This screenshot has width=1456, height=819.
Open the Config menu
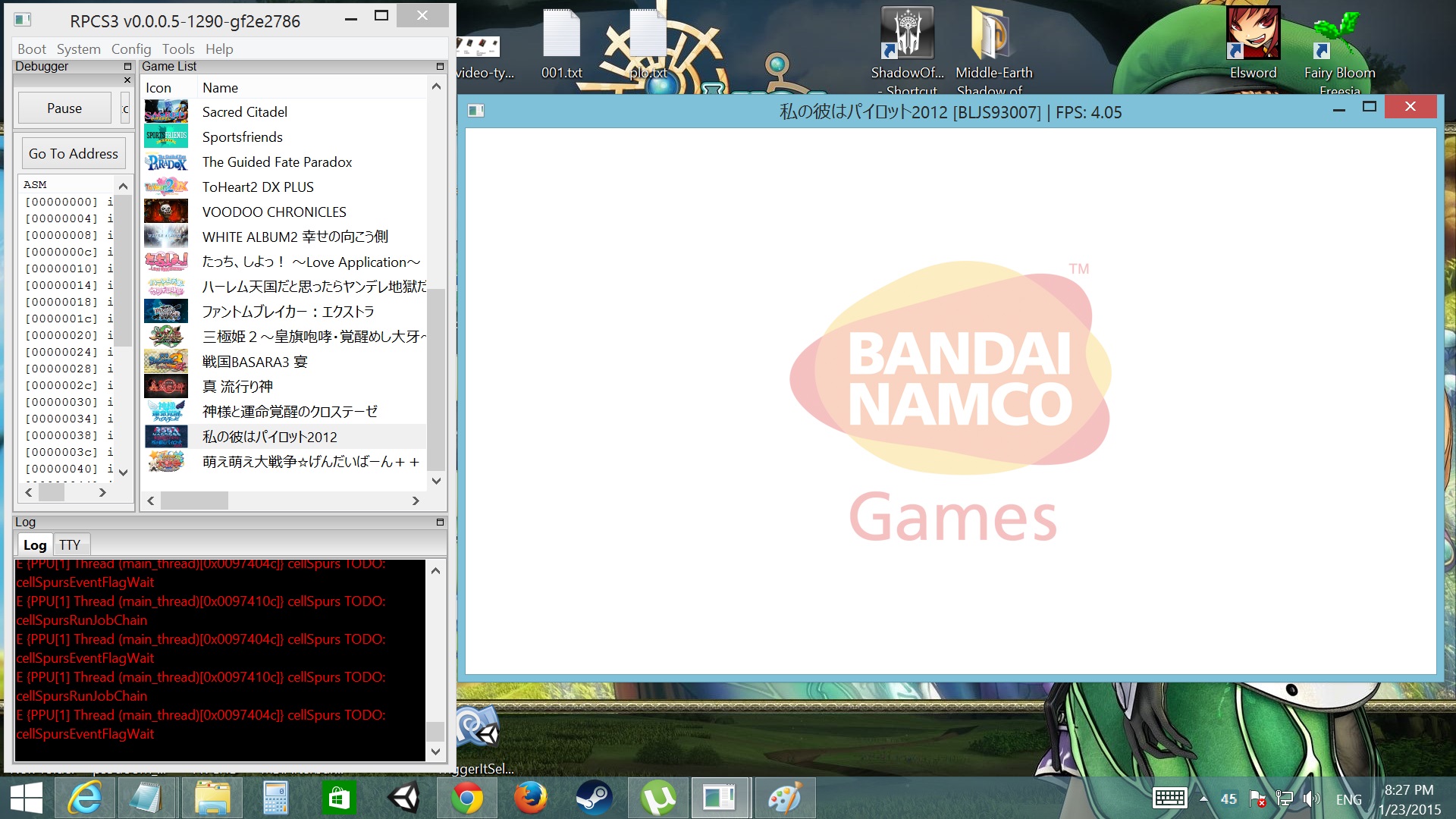[x=131, y=49]
